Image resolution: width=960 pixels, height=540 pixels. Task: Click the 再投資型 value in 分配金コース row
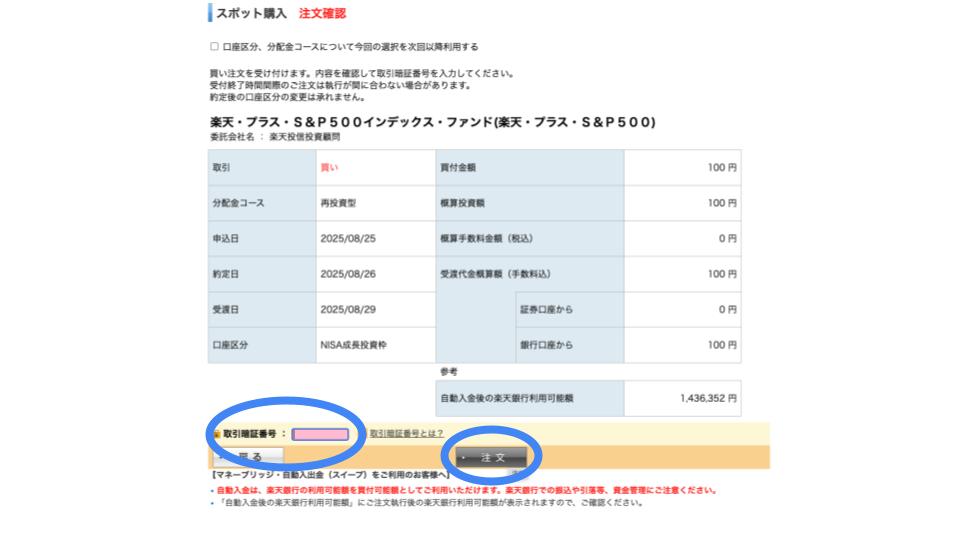coord(338,203)
